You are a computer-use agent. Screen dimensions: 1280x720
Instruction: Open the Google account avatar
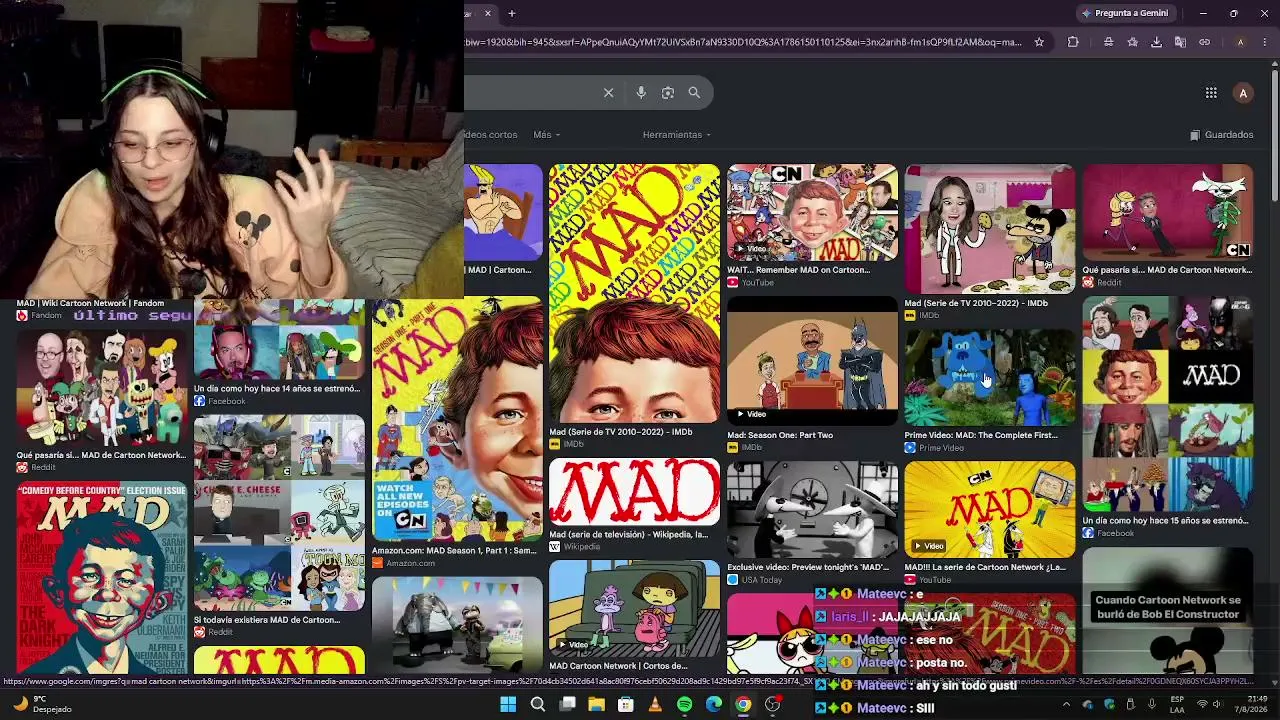(1243, 93)
